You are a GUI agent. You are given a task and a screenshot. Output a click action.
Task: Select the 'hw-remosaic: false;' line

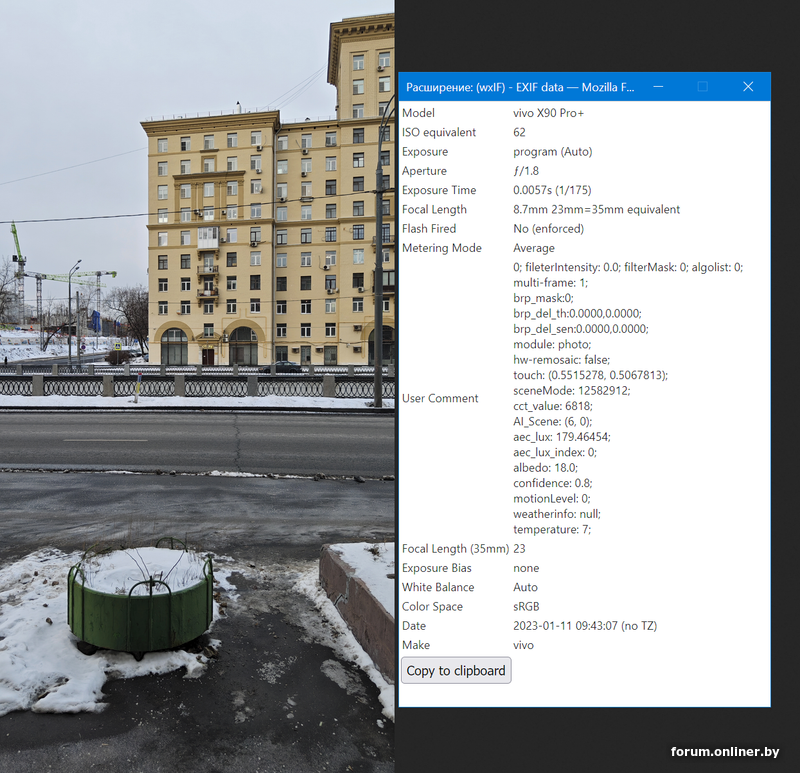click(562, 360)
